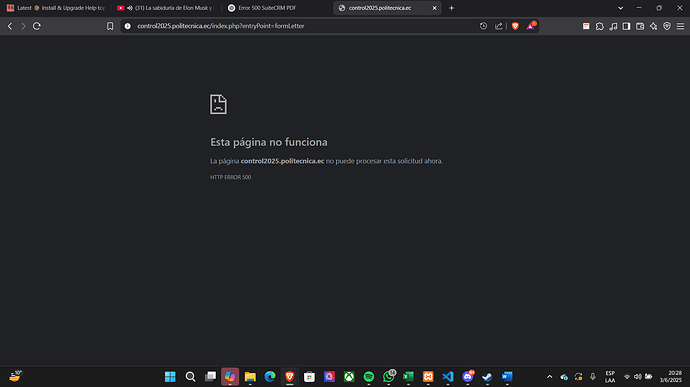Click the address bar URL field
Screen dimensions: 690x387
(x=304, y=26)
